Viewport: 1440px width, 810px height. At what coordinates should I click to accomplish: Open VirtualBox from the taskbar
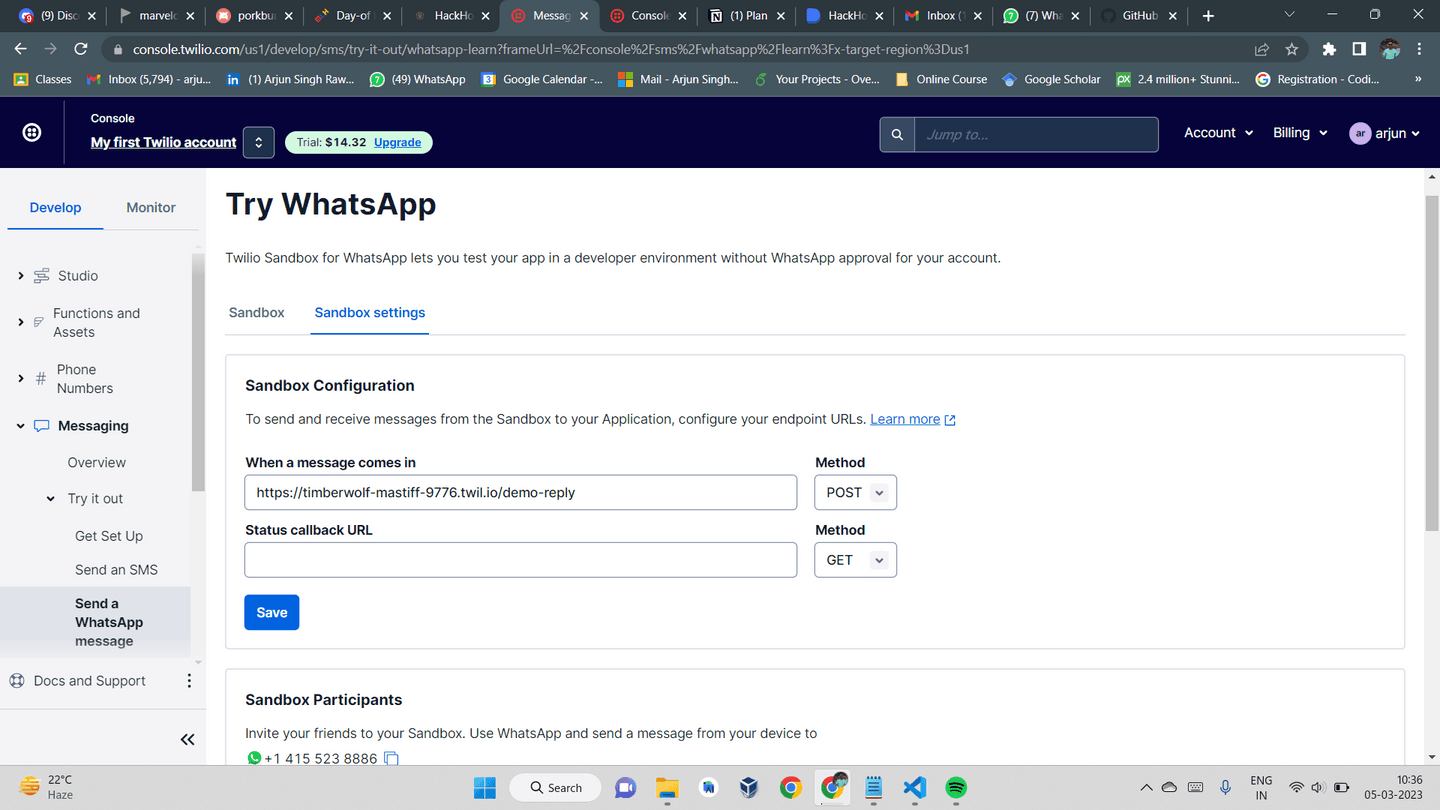coord(749,788)
